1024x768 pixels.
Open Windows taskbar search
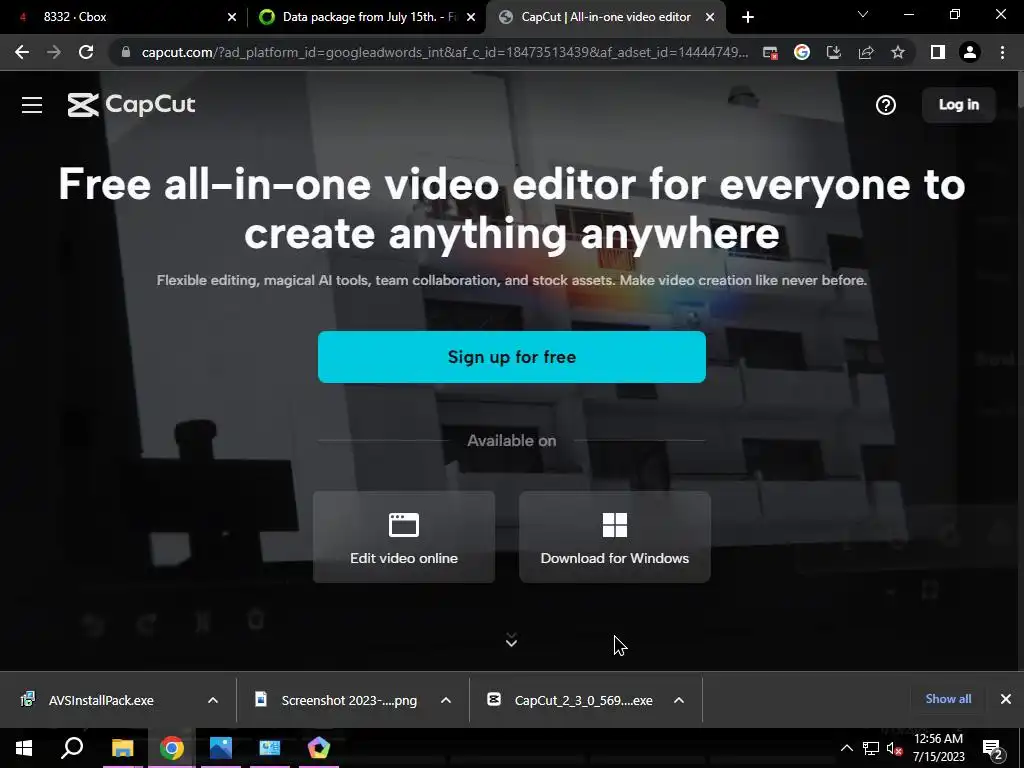72,748
